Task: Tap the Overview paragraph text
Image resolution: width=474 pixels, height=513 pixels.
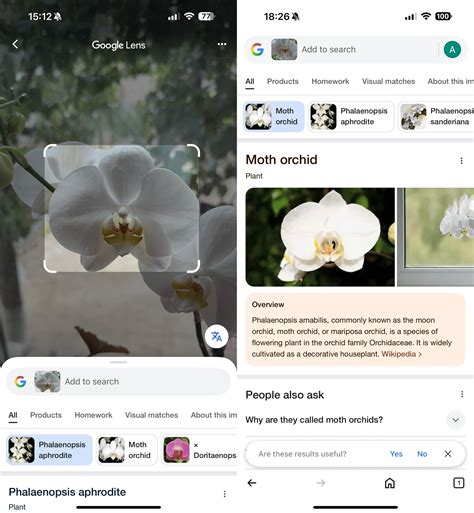Action: click(x=352, y=337)
